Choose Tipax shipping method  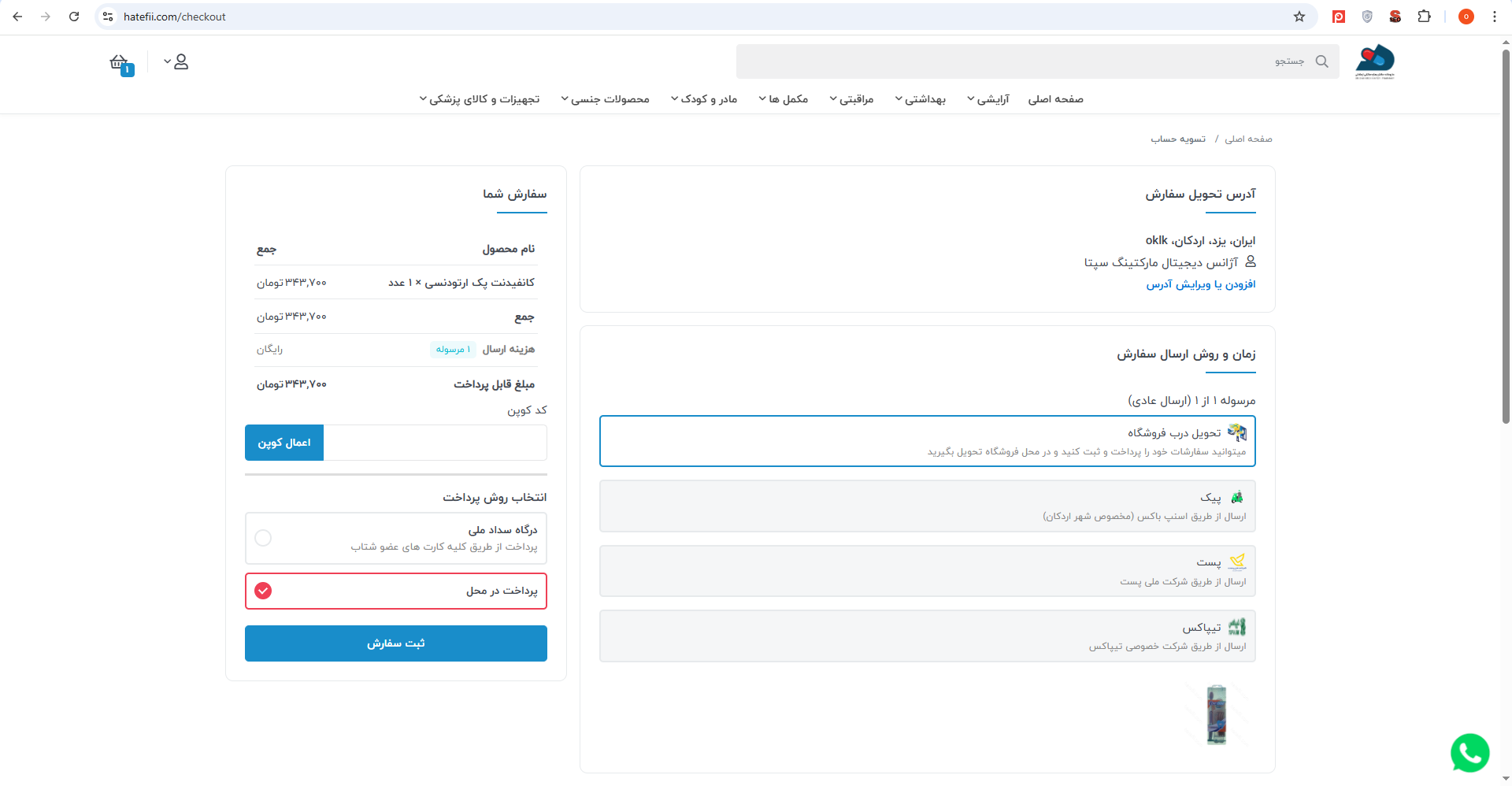click(927, 636)
